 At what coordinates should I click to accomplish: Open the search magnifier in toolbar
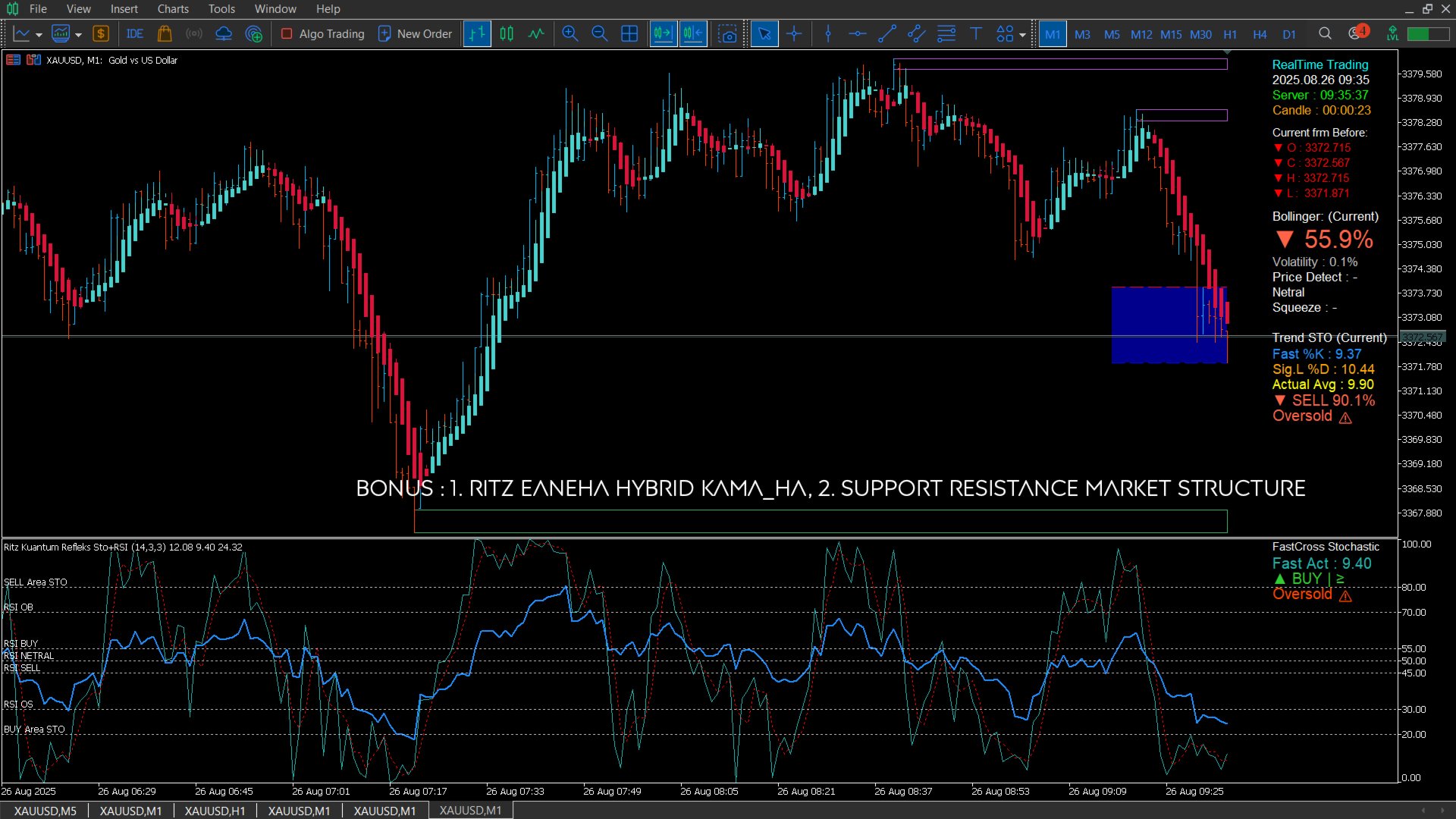[x=1325, y=34]
